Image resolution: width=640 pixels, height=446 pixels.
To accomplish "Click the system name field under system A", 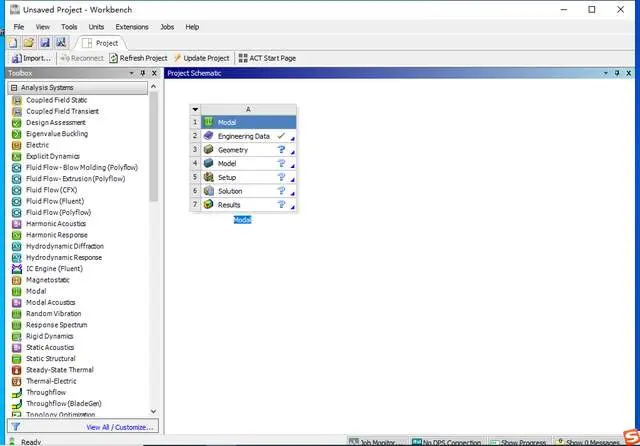I will point(242,220).
